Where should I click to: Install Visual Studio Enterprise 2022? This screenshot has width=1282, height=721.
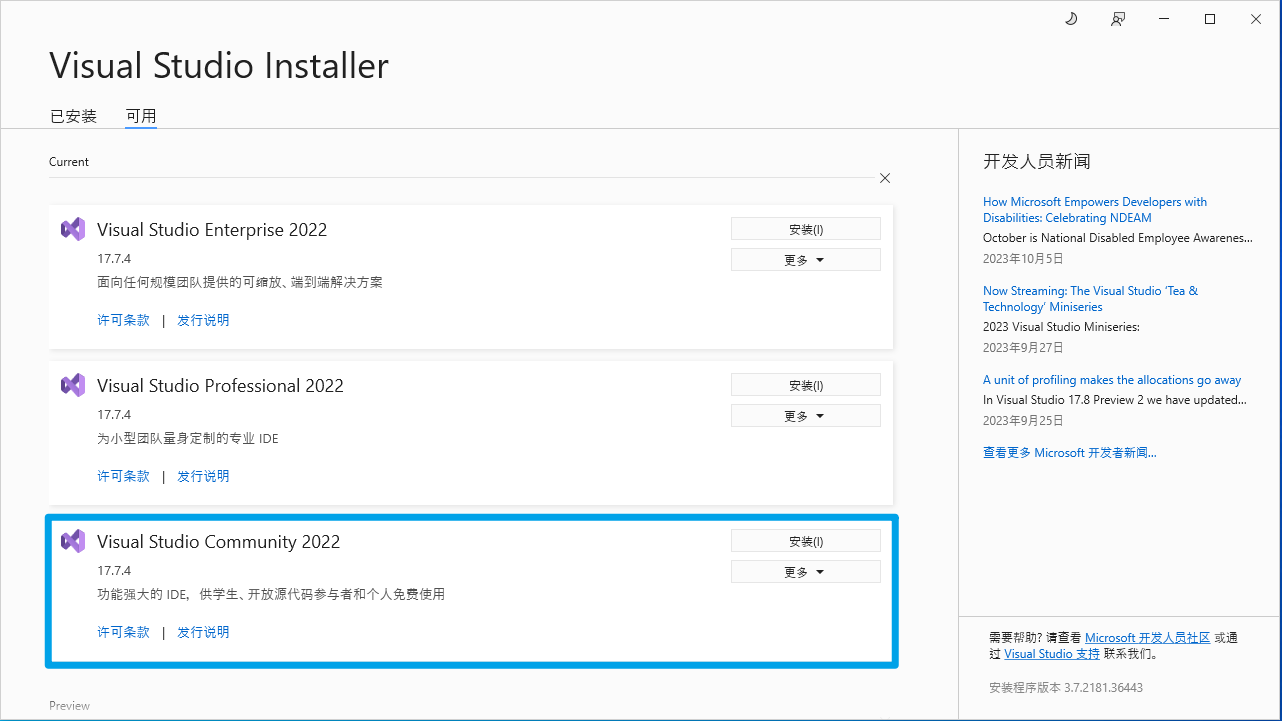click(806, 229)
